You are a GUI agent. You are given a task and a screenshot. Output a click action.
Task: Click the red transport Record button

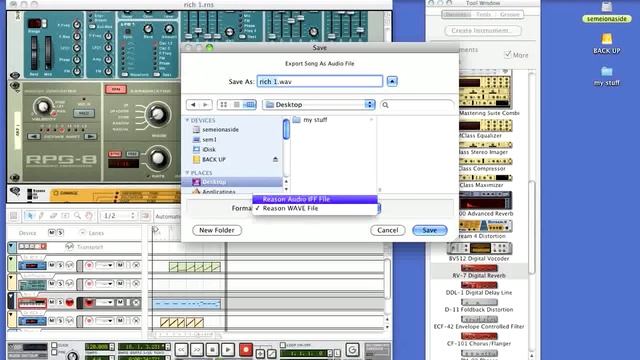(x=246, y=350)
